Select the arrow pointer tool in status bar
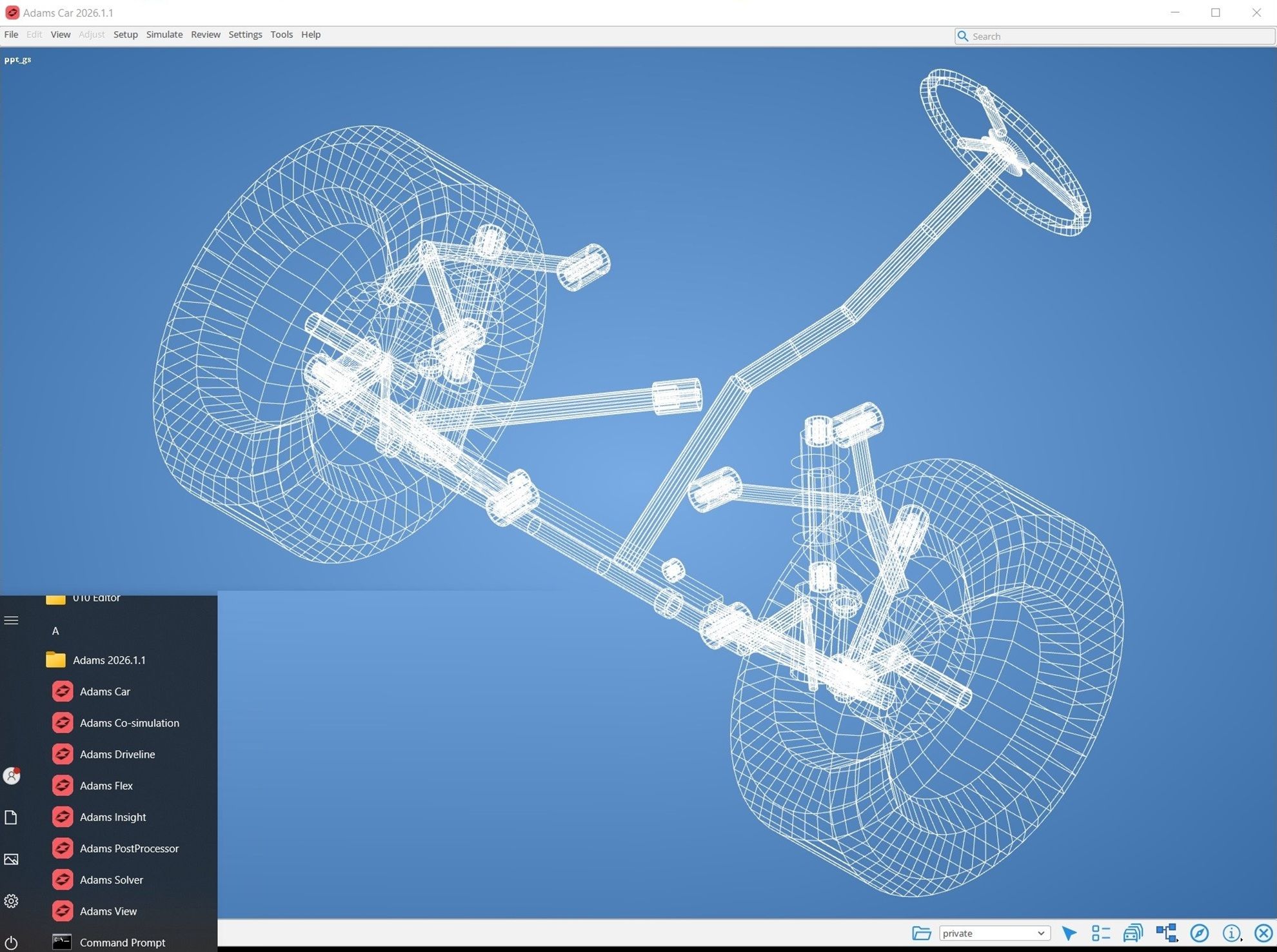The image size is (1277, 952). coord(1069,933)
